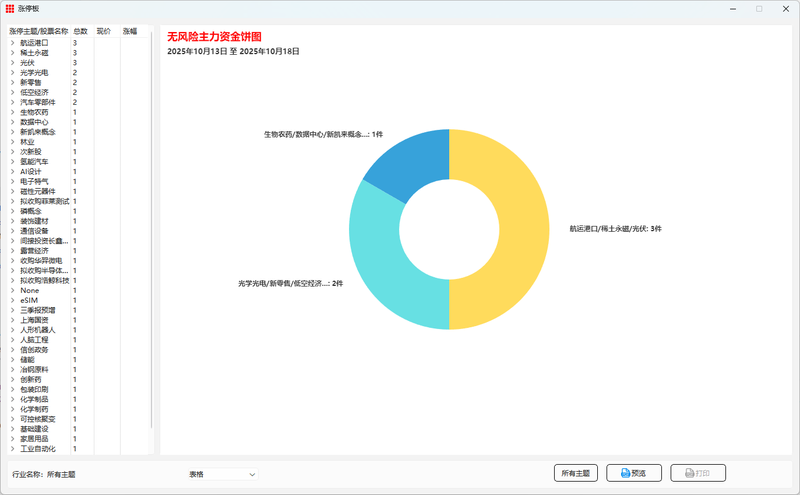Expand the 人形机器人 tree row
The image size is (800, 495).
tap(13, 330)
